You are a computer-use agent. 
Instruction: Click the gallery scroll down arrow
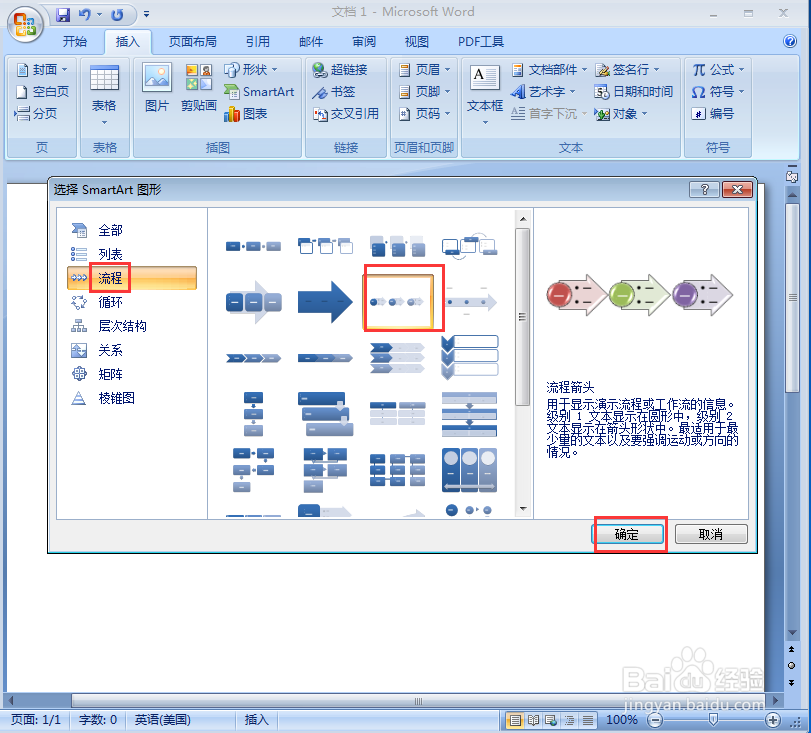[523, 508]
